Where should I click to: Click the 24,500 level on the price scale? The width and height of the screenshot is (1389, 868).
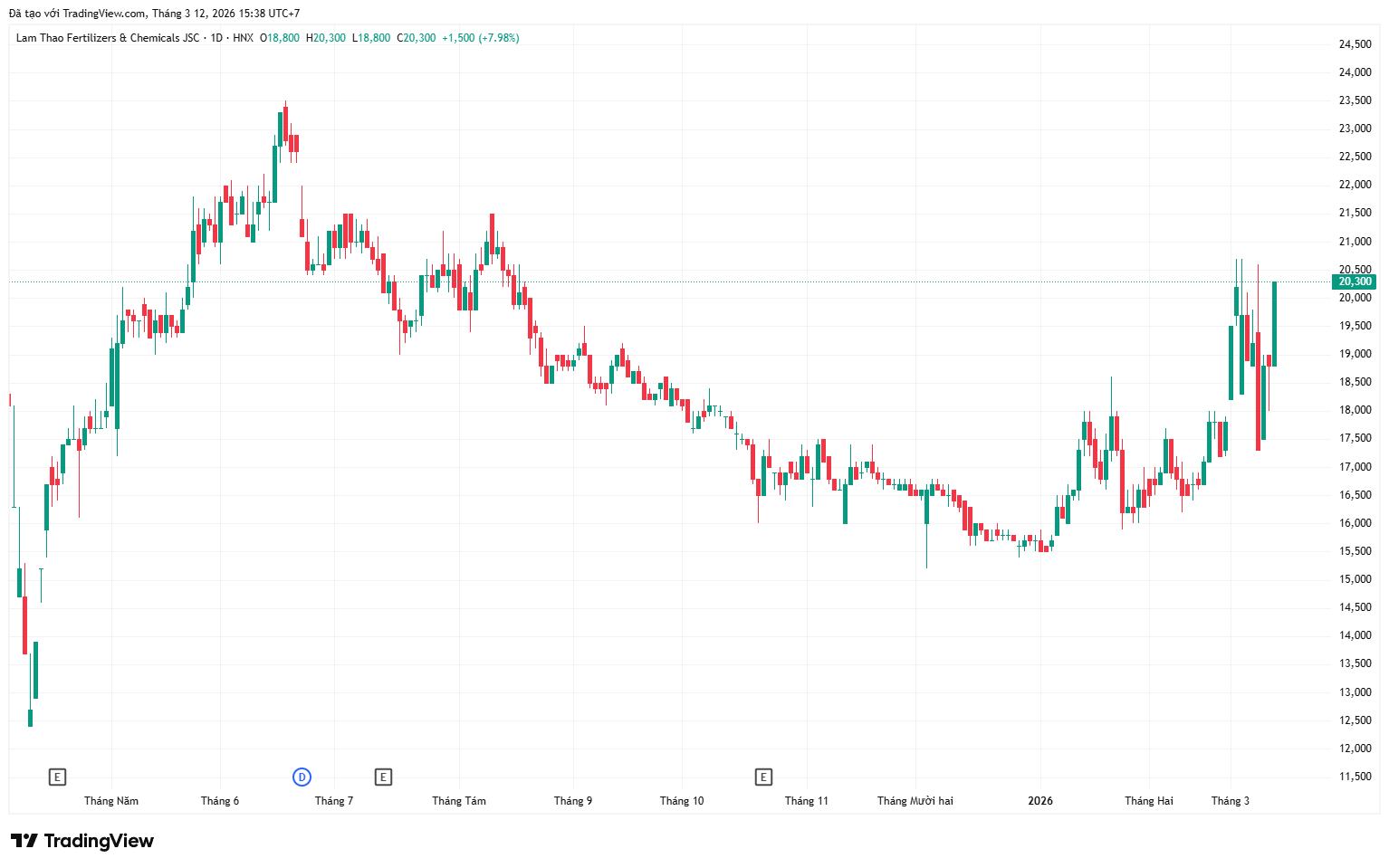click(x=1355, y=44)
